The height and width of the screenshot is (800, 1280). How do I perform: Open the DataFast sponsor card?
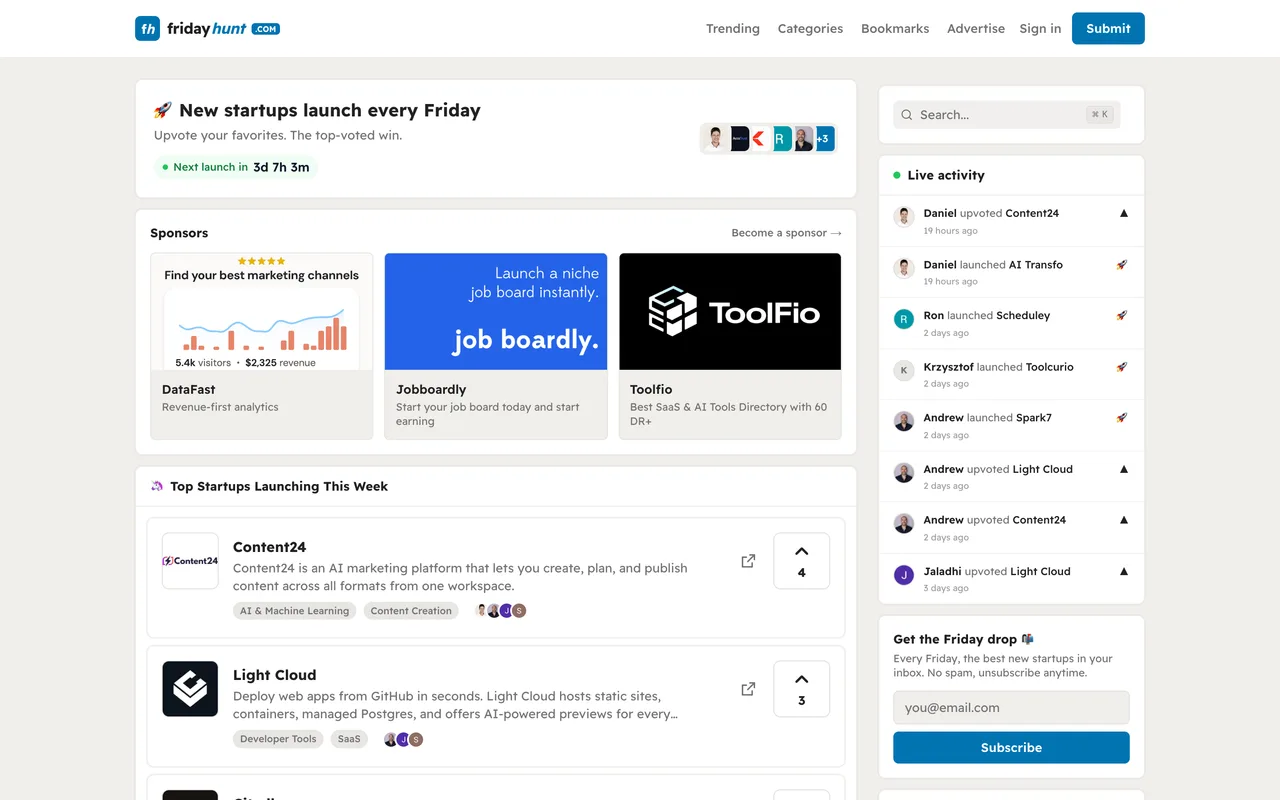click(x=262, y=346)
